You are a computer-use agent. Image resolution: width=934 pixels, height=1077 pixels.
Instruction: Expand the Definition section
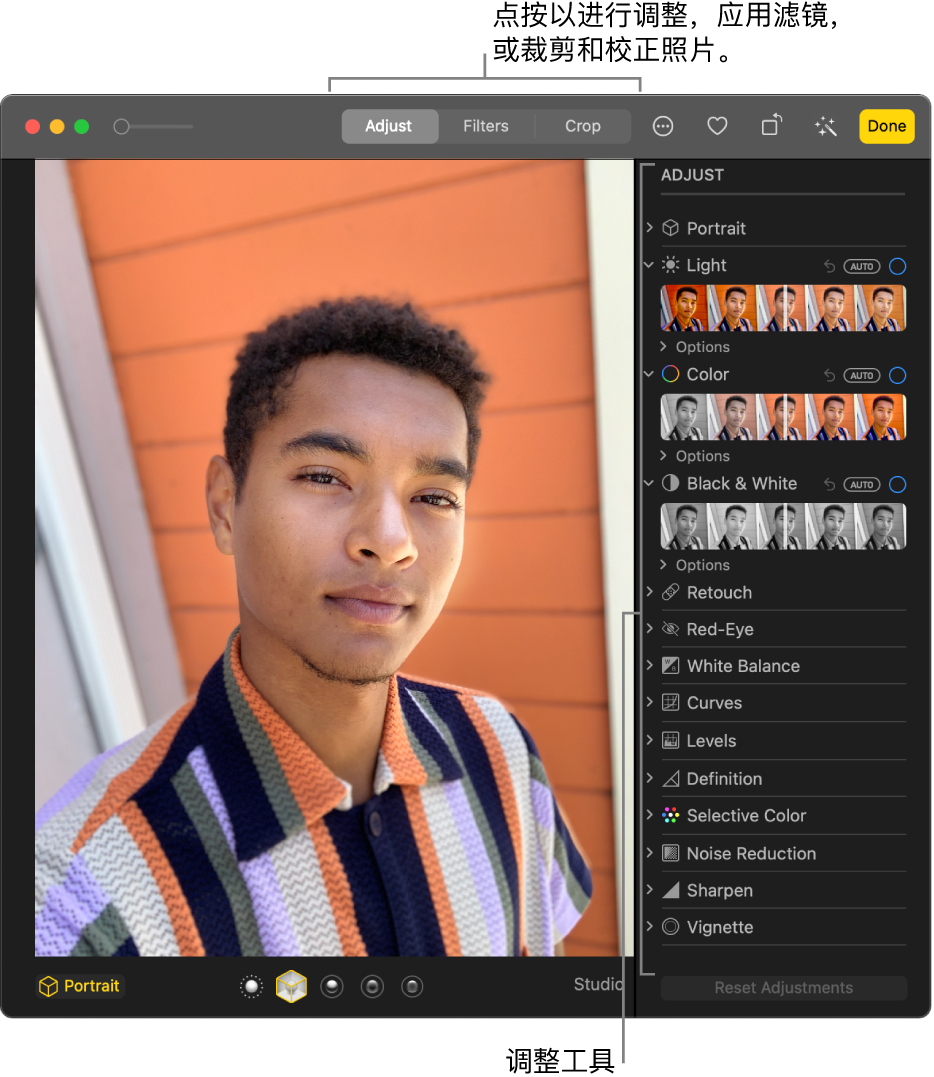pos(649,778)
